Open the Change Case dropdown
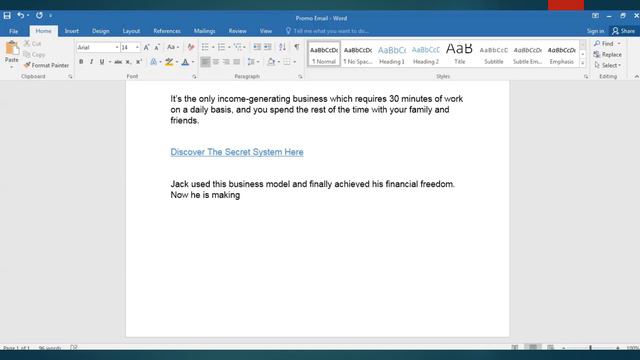This screenshot has width=640, height=360. coord(173,47)
